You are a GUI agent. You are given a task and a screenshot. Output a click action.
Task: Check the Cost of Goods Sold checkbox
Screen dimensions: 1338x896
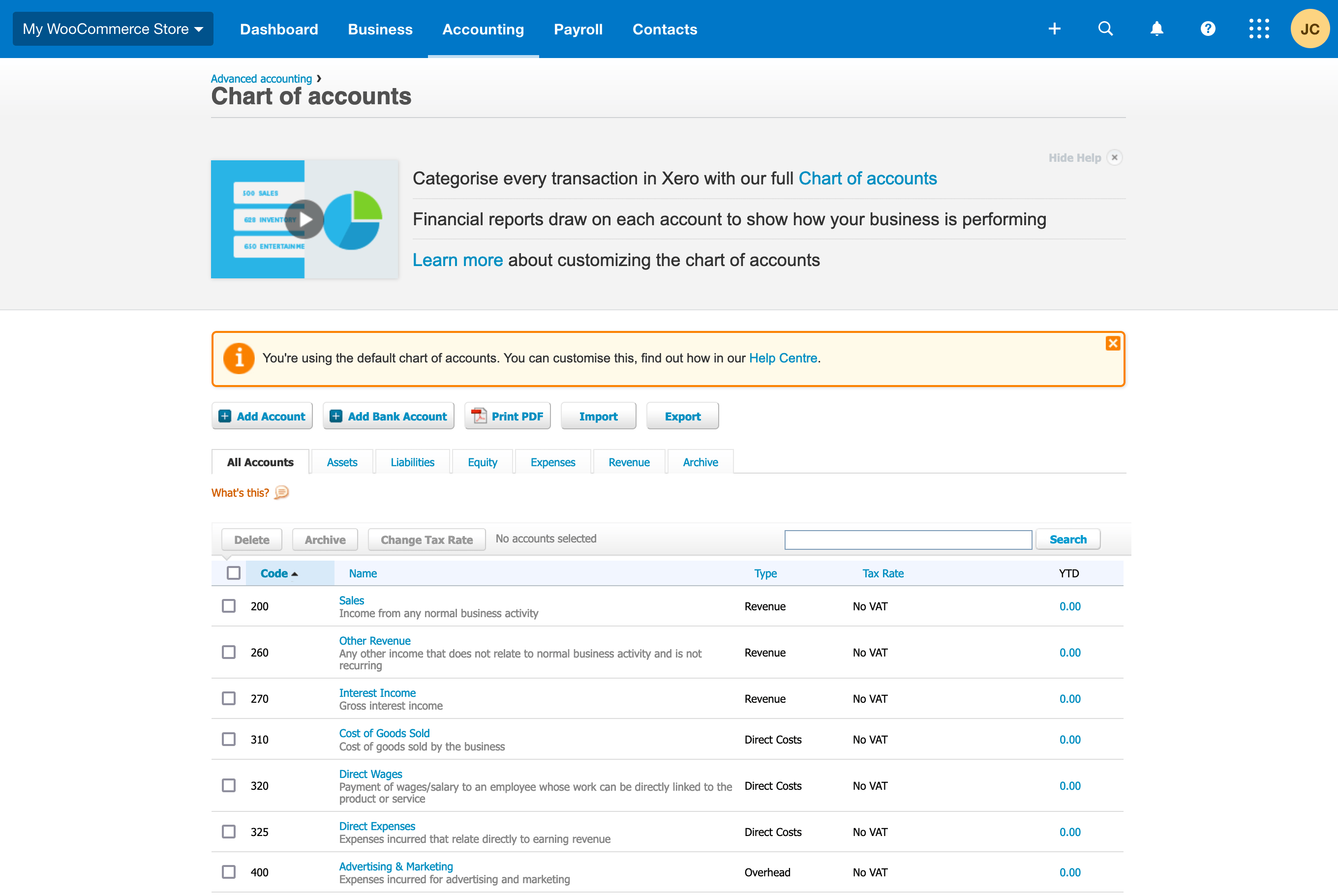(229, 739)
